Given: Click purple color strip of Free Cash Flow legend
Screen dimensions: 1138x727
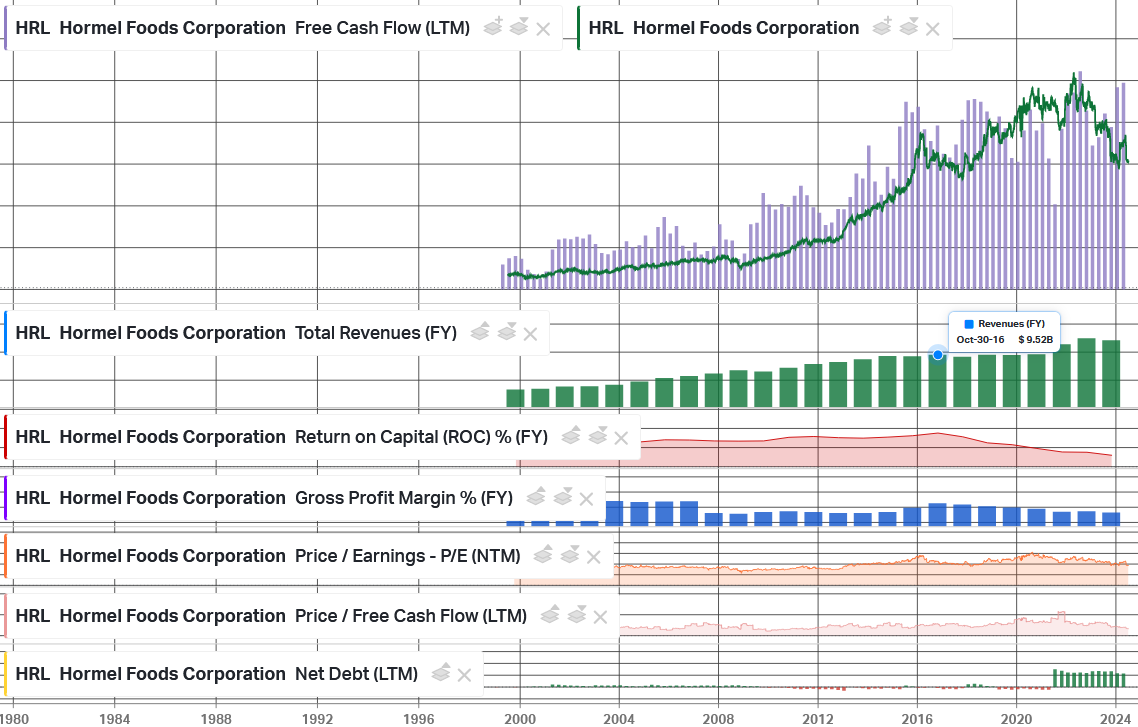Looking at the screenshot, I should [x=6, y=28].
